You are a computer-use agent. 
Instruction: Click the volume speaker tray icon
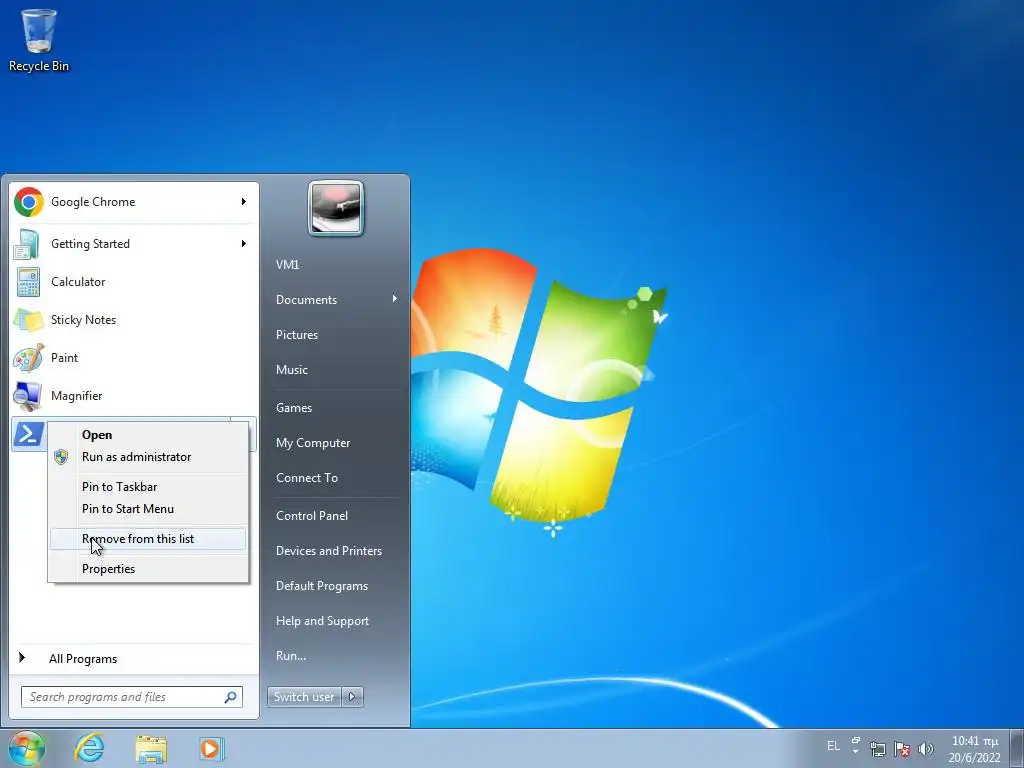(925, 749)
